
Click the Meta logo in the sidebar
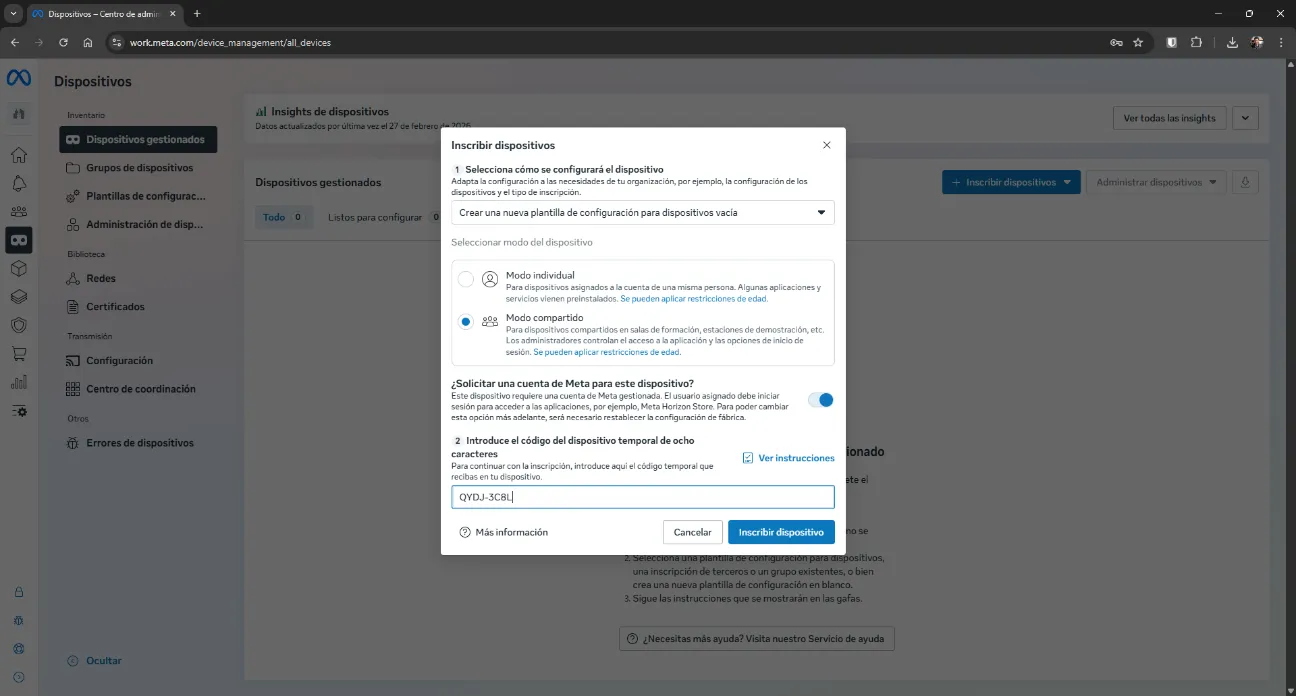pos(19,78)
